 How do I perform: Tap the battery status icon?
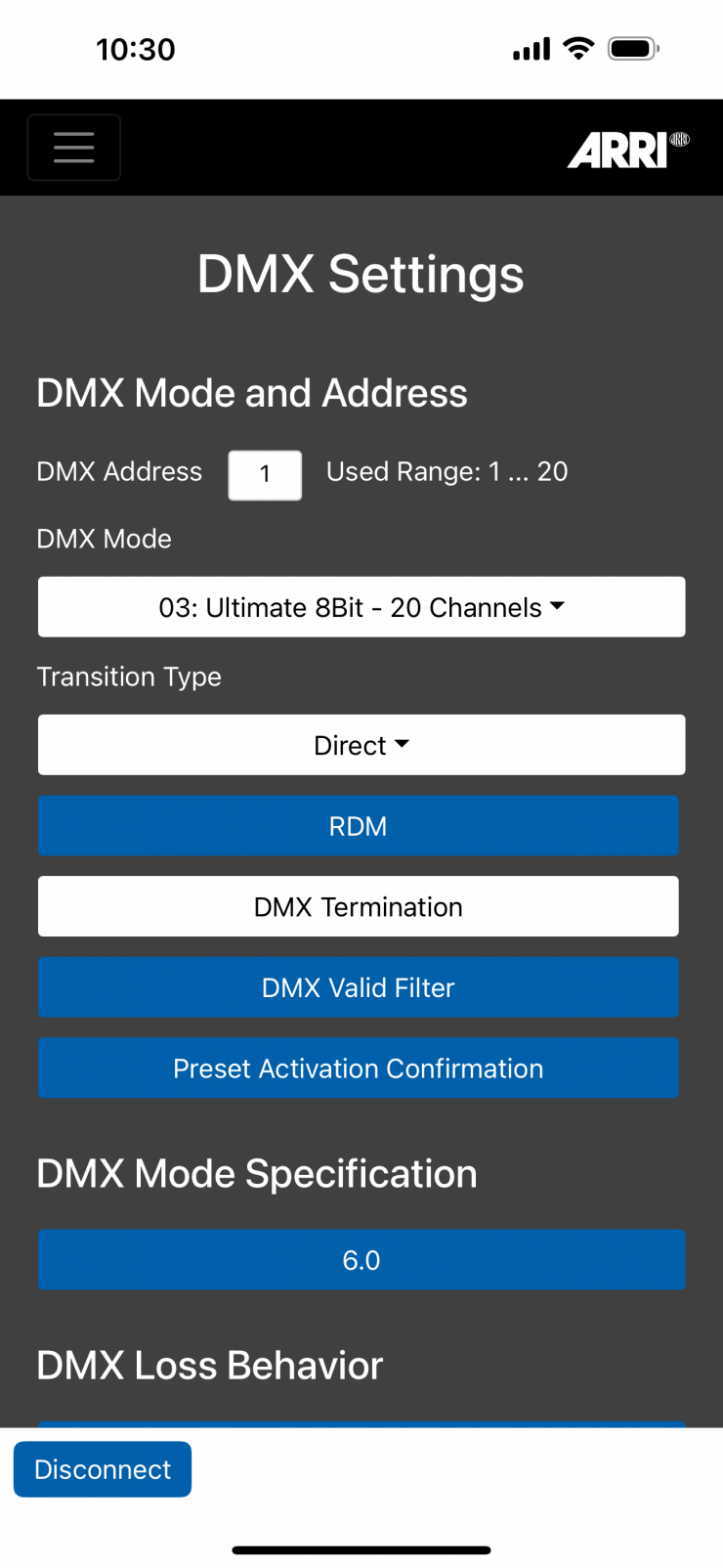pos(633,49)
